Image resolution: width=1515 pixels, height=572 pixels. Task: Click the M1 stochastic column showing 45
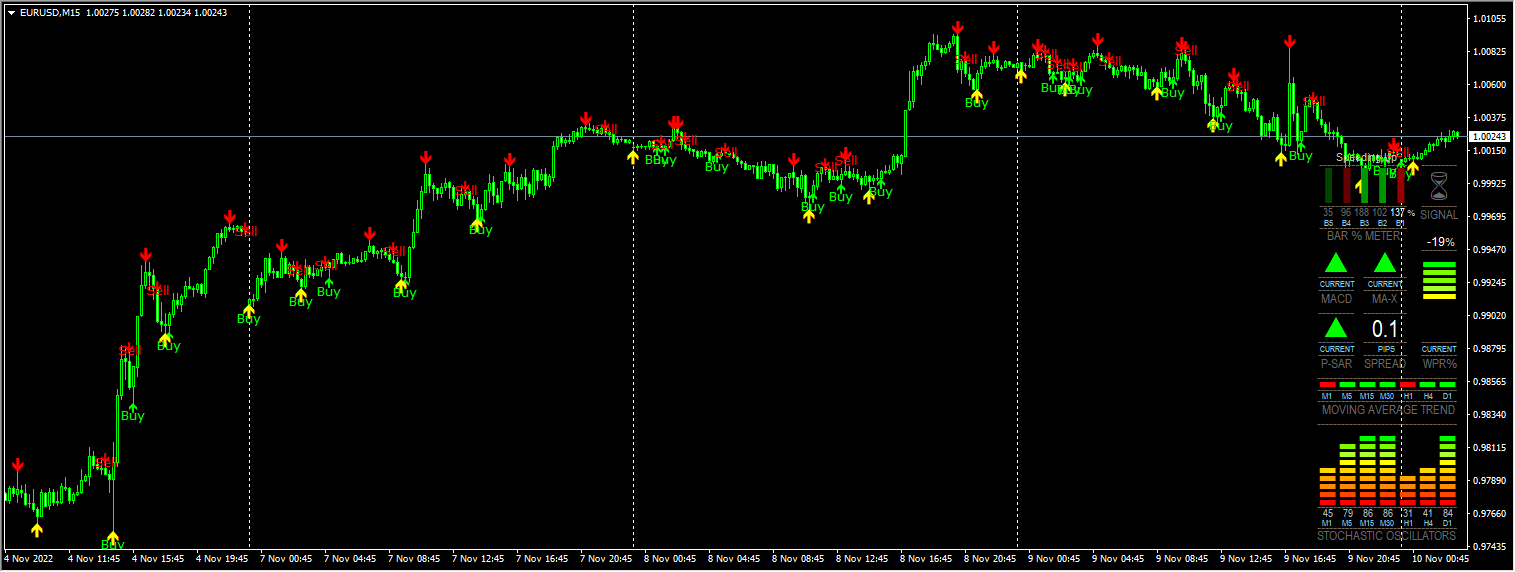click(x=1328, y=487)
